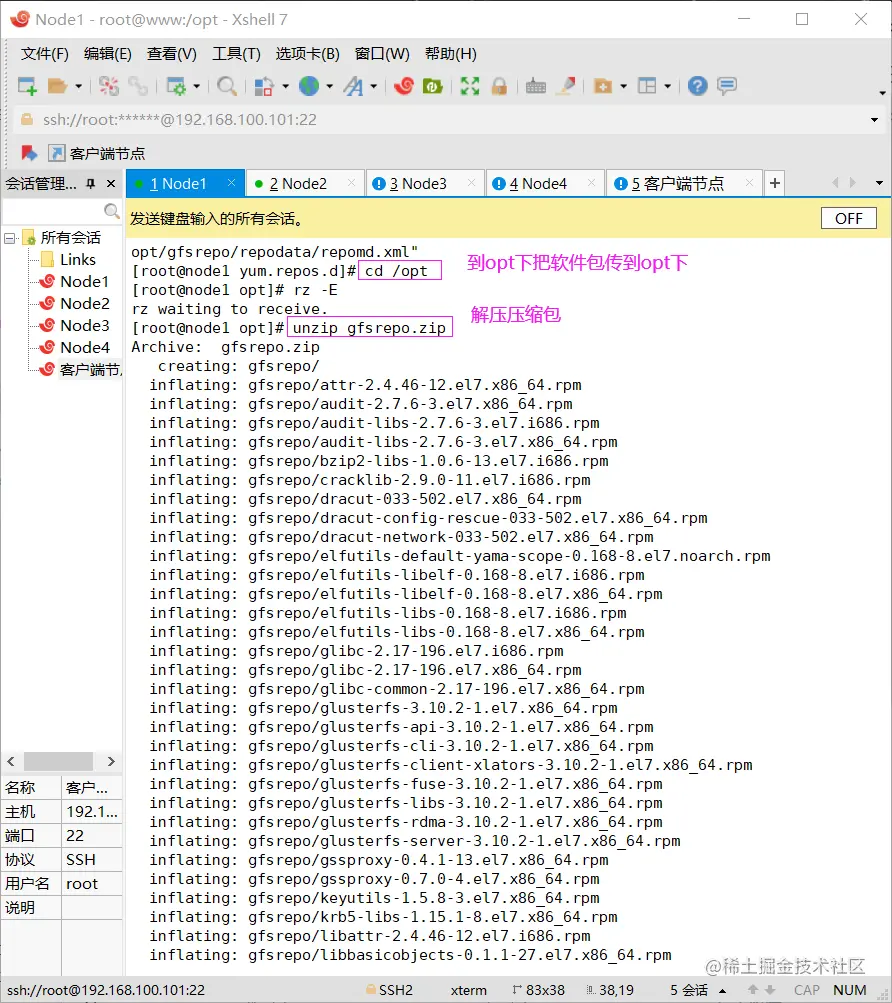Viewport: 892px width, 1003px height.
Task: Expand the color scheme dropdown arrow
Action: pyautogui.click(x=285, y=86)
